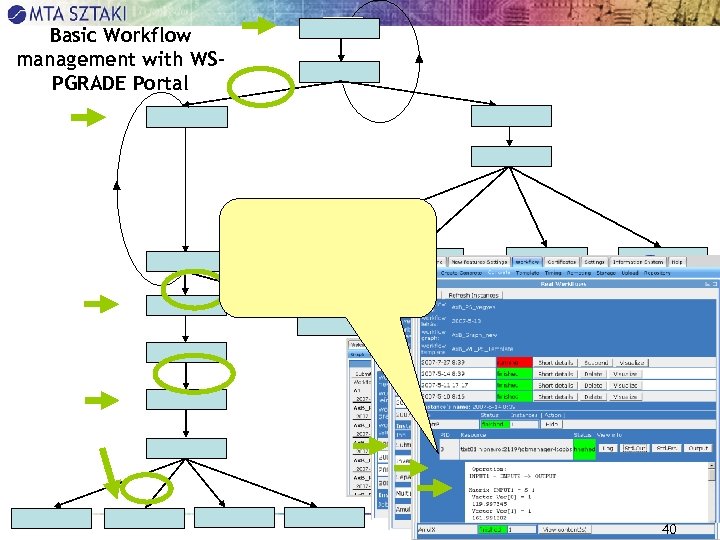
Task: Show short details for the 2007-5-10 8:15 instance
Action: (555, 397)
